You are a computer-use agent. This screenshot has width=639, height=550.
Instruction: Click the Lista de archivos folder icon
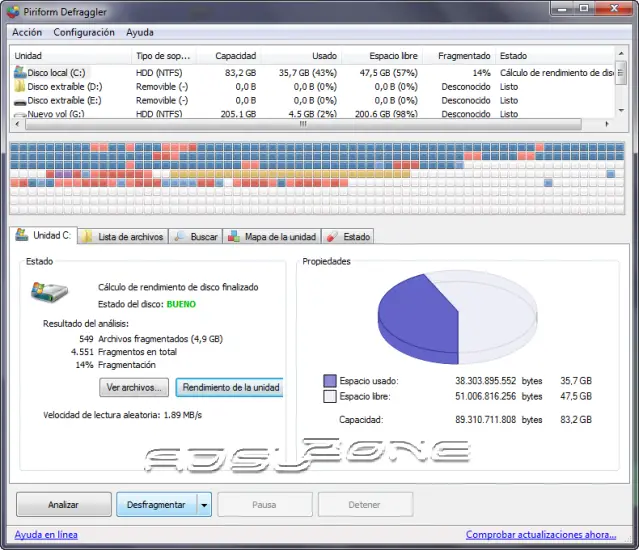[x=86, y=237]
